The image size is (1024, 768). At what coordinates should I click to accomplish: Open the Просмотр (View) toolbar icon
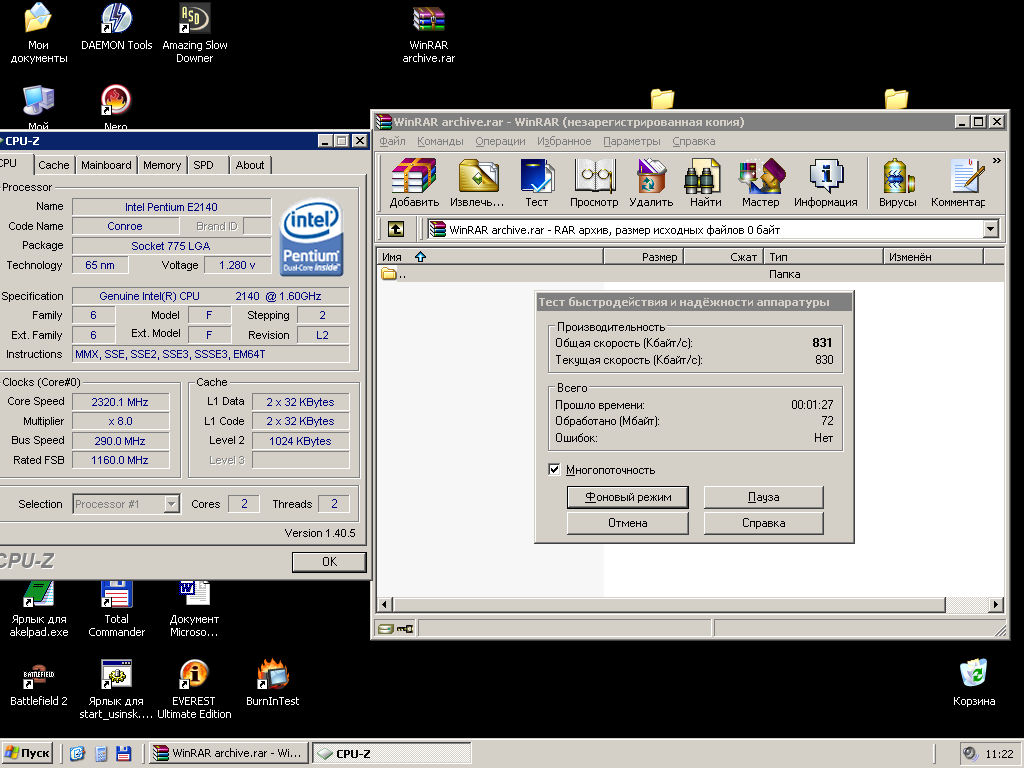(594, 183)
